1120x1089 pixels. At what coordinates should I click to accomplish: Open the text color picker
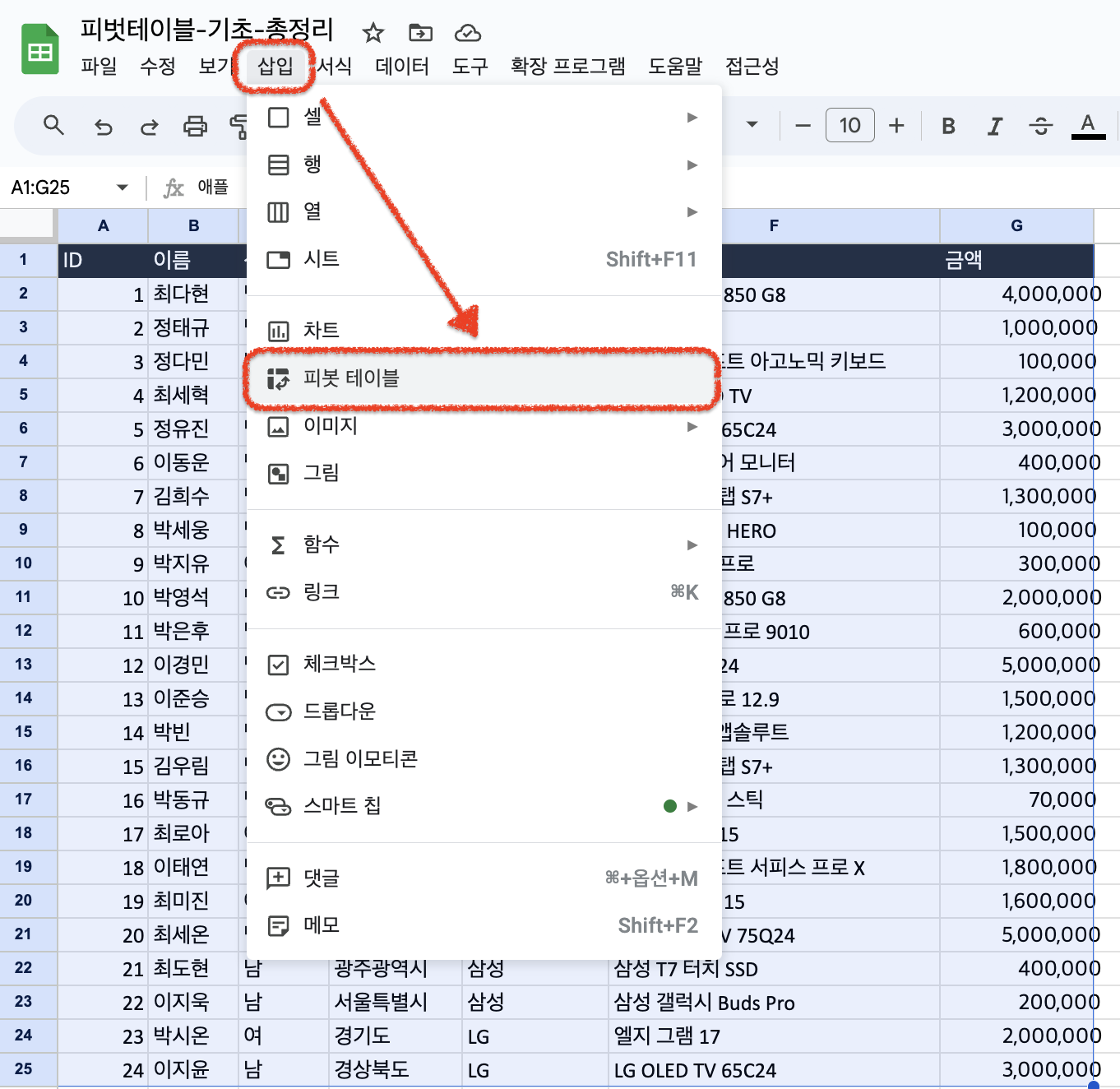1087,125
